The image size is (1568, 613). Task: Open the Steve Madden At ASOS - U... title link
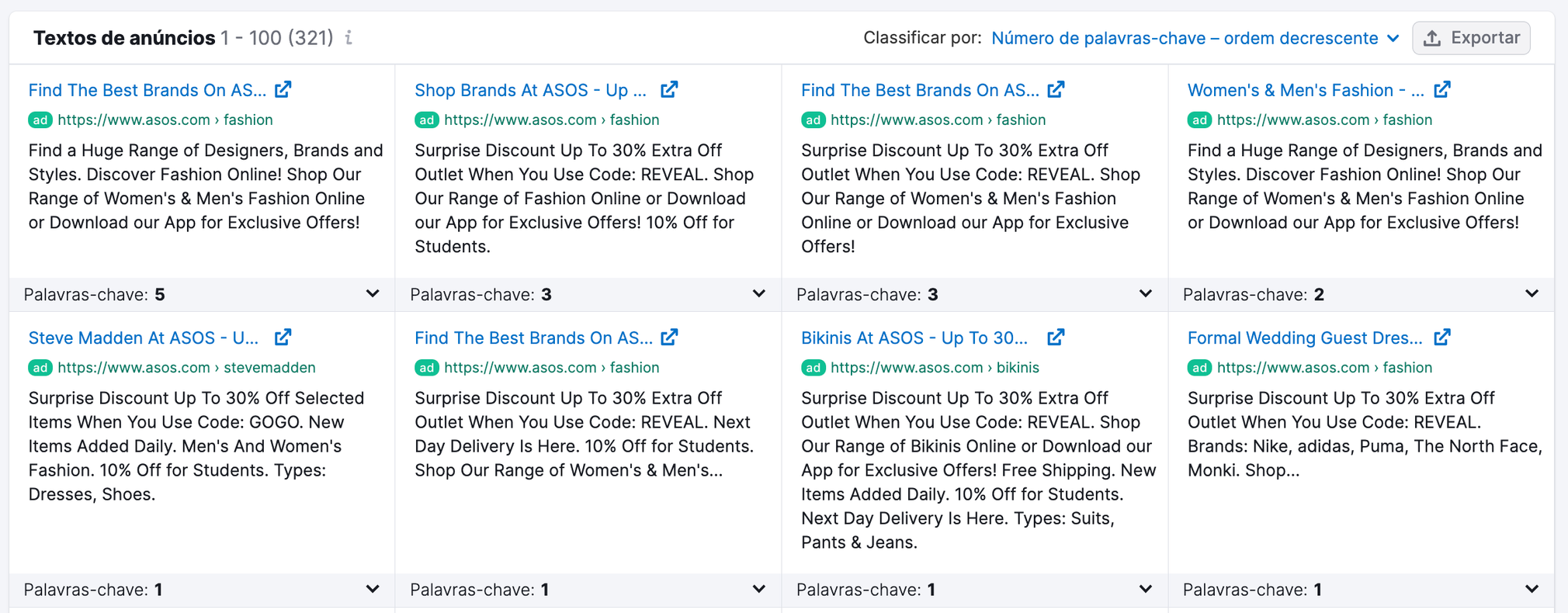[x=144, y=338]
